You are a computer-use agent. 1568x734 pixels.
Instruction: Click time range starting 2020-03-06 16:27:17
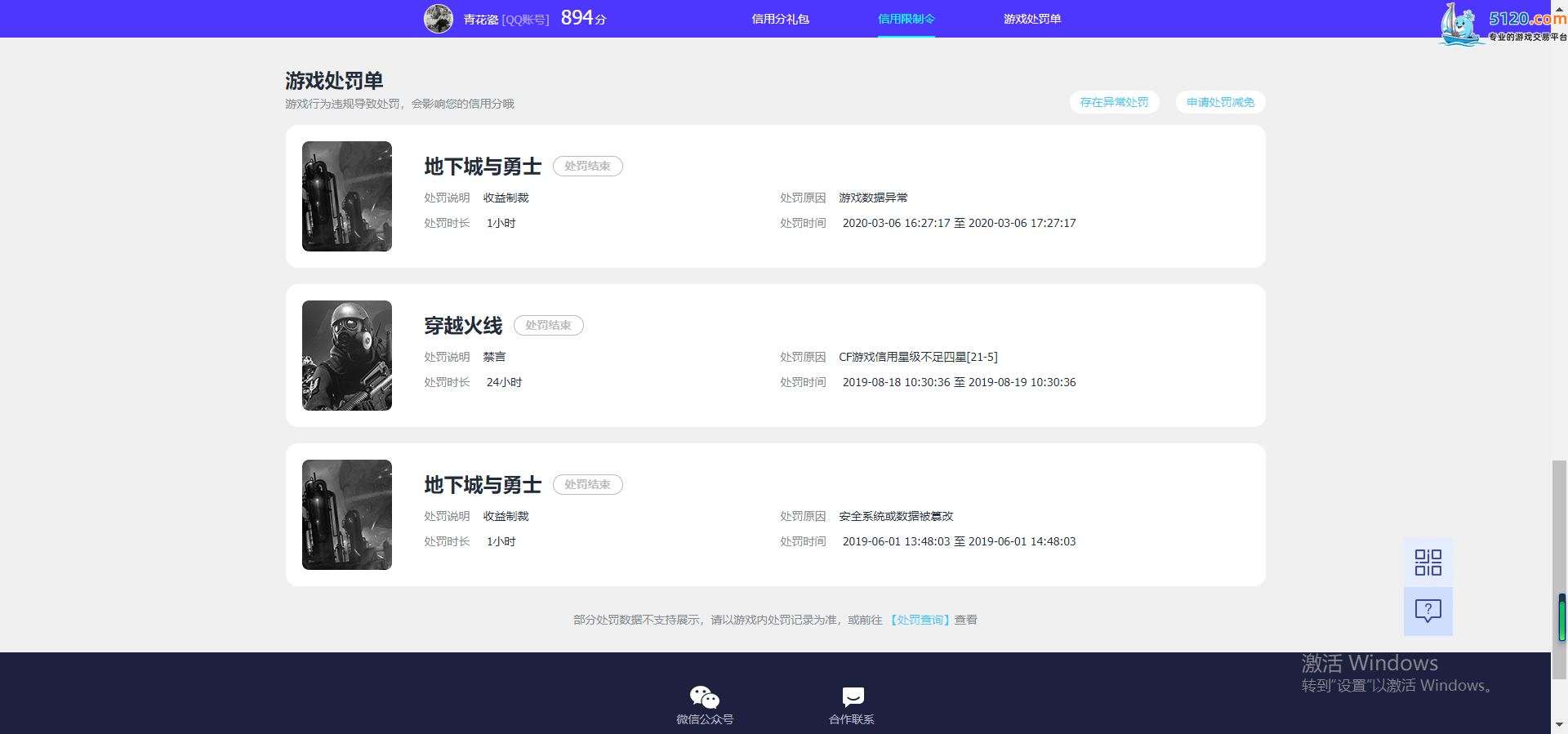tap(959, 223)
